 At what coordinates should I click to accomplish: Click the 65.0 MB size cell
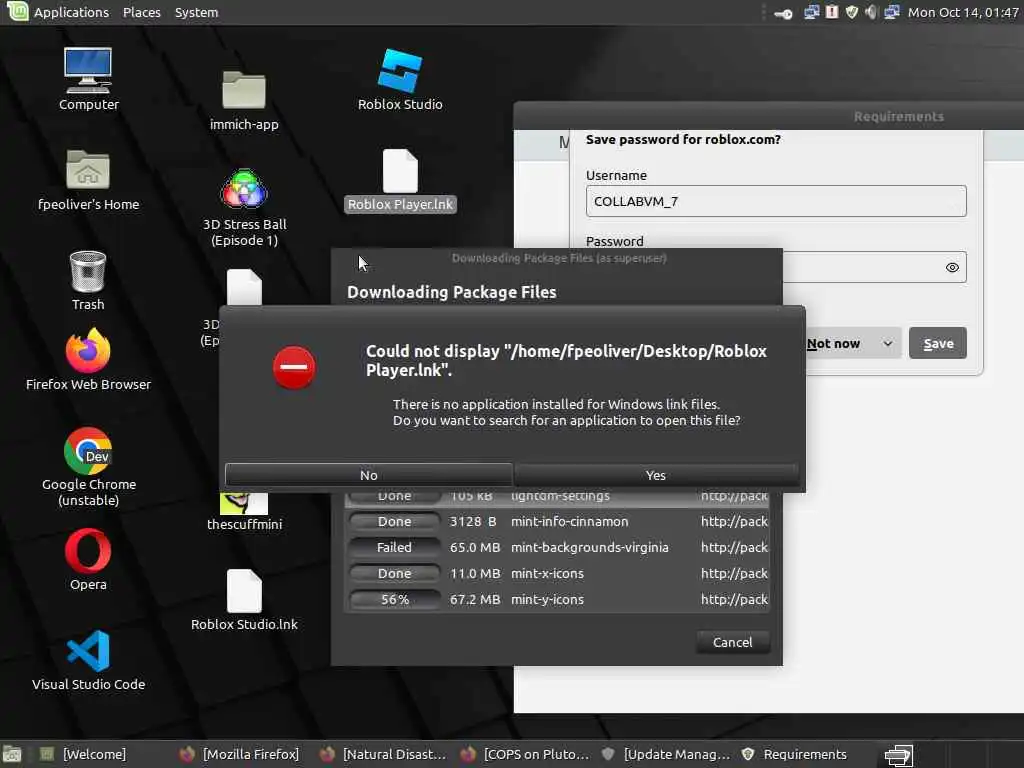coord(475,547)
